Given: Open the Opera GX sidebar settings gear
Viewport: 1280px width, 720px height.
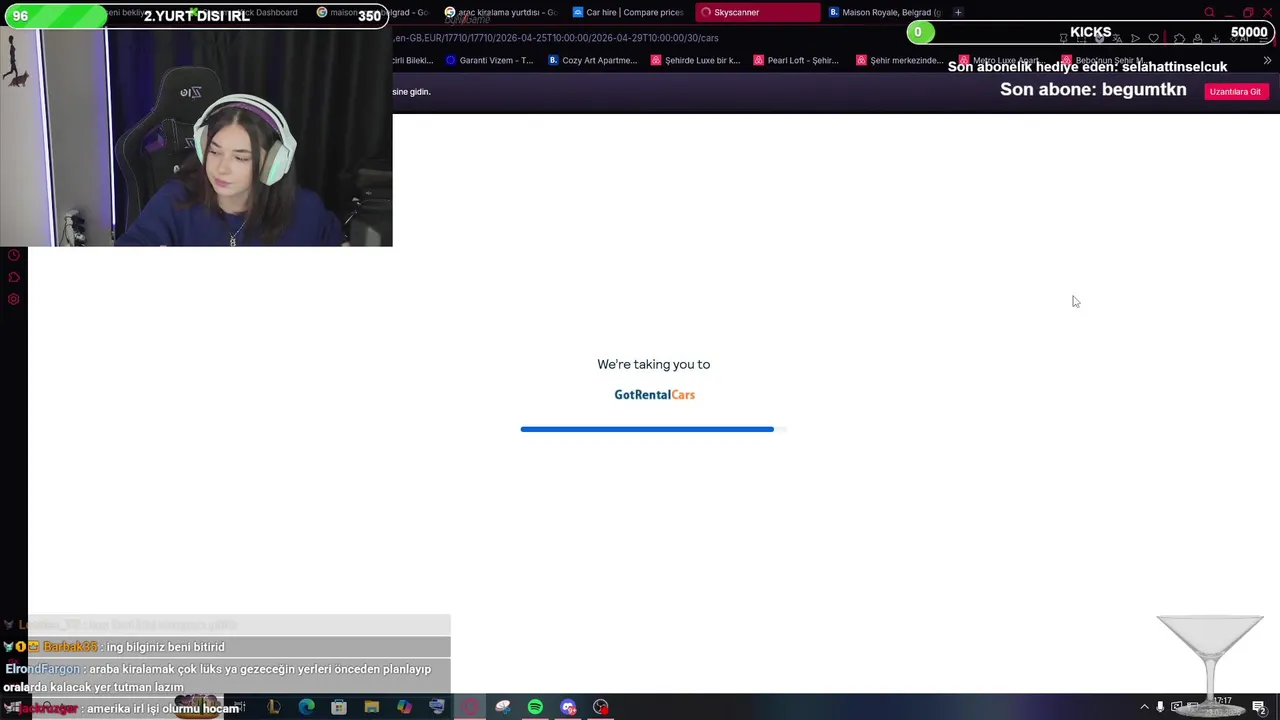Looking at the screenshot, I should tap(14, 299).
